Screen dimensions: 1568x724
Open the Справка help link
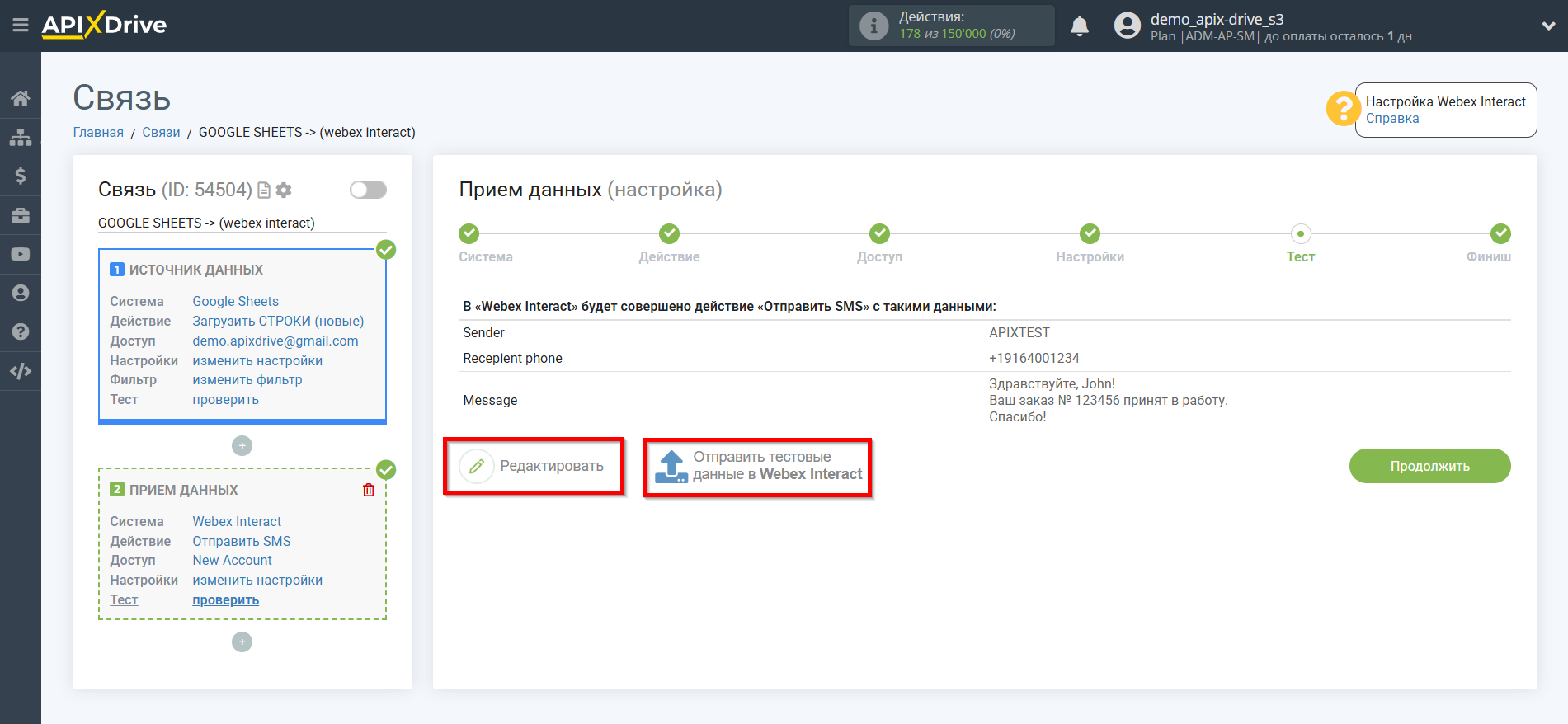[x=1392, y=119]
